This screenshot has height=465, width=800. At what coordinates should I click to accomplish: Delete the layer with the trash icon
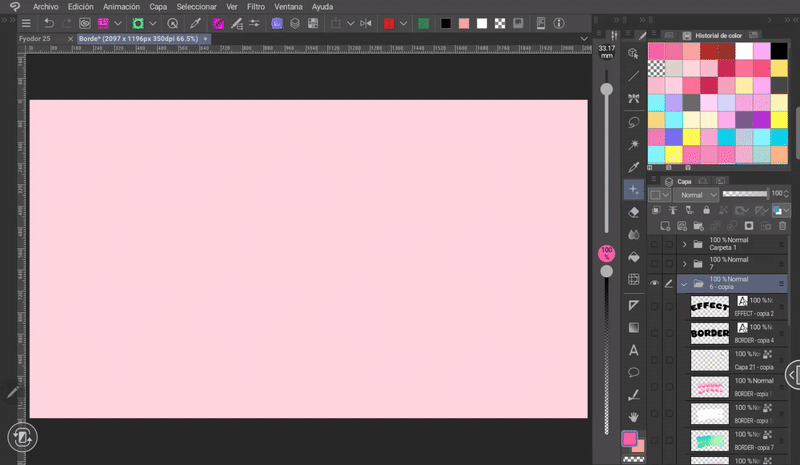pyautogui.click(x=782, y=226)
